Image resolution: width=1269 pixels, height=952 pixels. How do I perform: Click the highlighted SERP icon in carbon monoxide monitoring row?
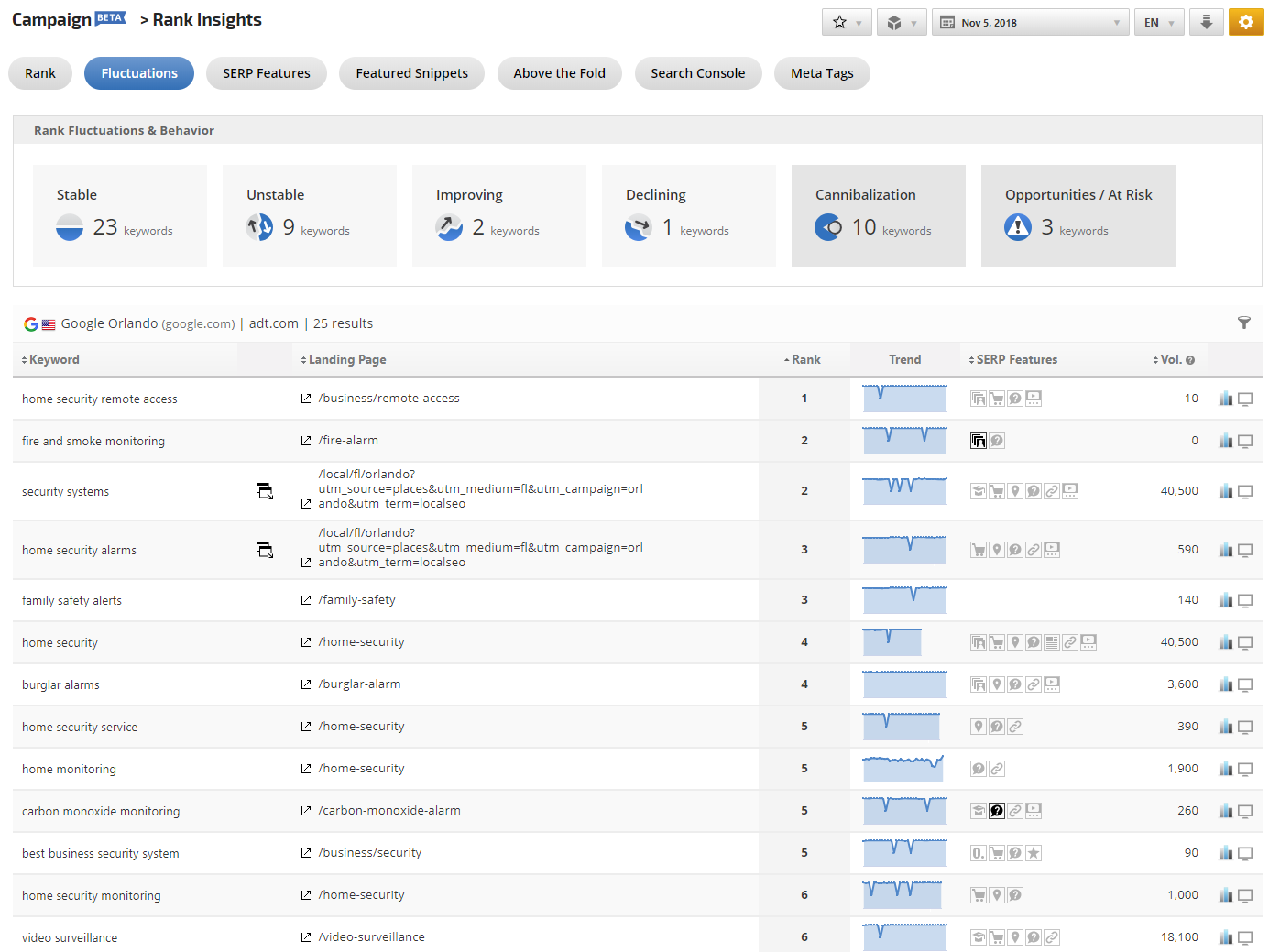[997, 811]
